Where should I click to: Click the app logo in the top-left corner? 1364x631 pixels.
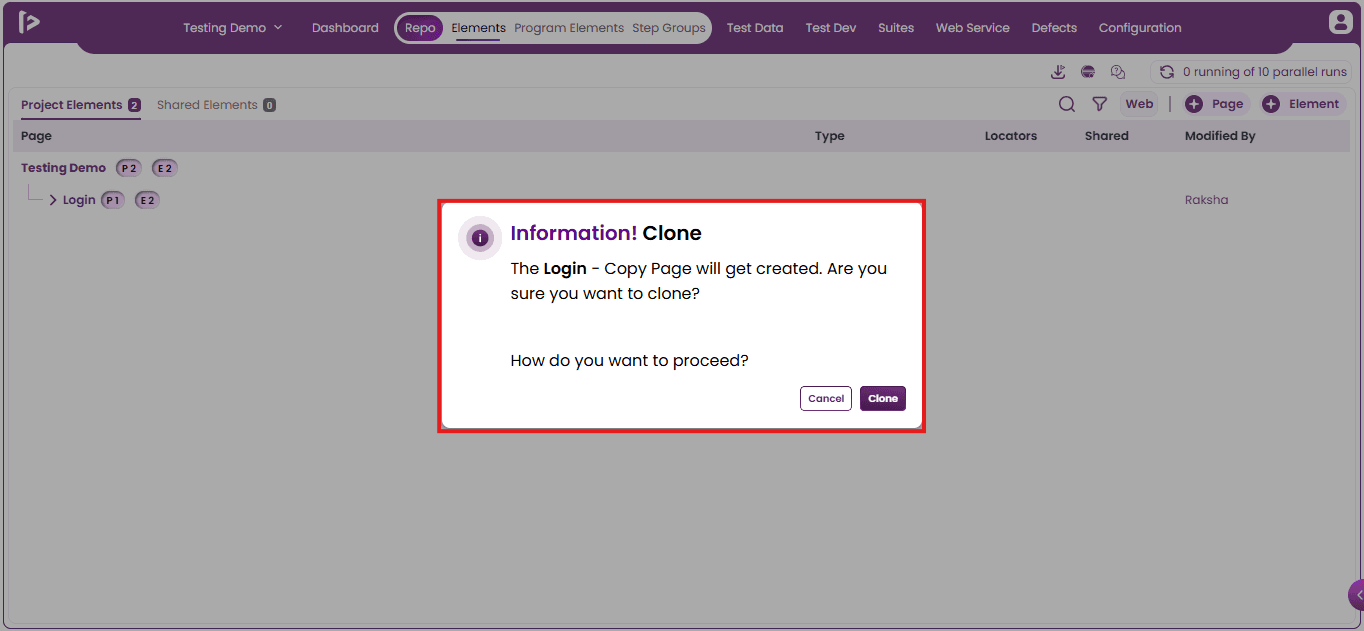(29, 22)
